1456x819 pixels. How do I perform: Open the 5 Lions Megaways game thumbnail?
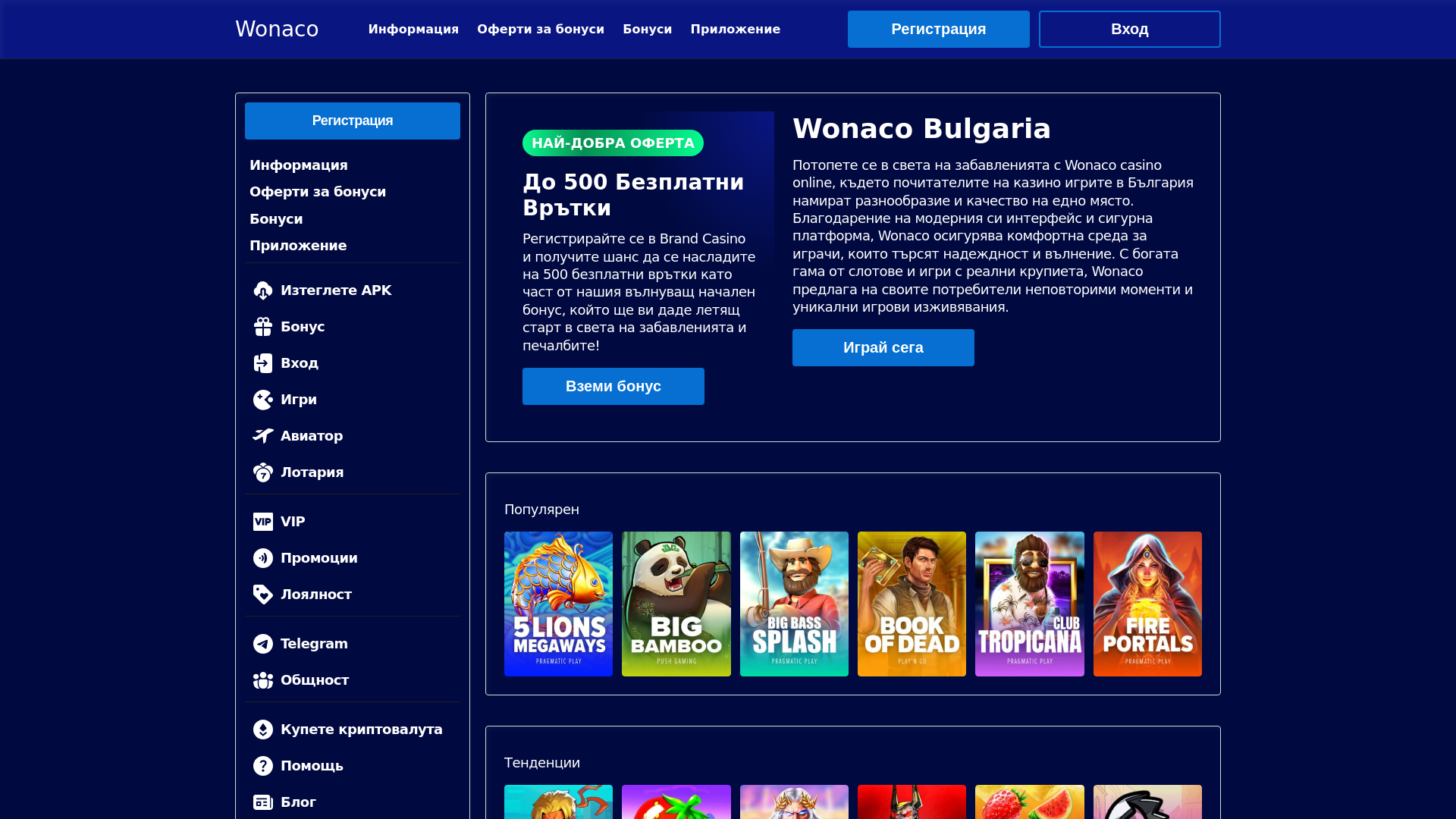tap(558, 604)
